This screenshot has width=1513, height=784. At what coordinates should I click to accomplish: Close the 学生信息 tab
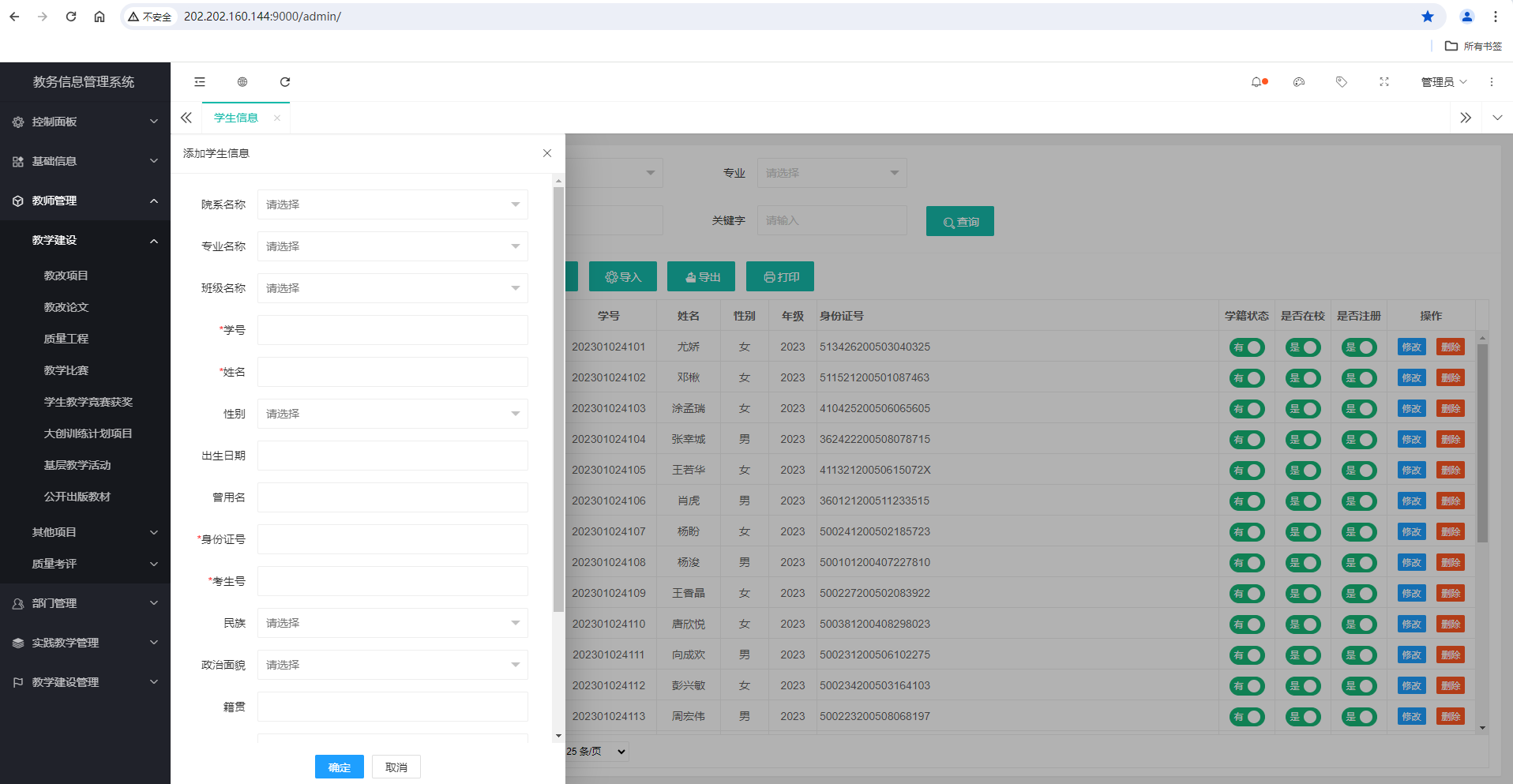coord(277,118)
